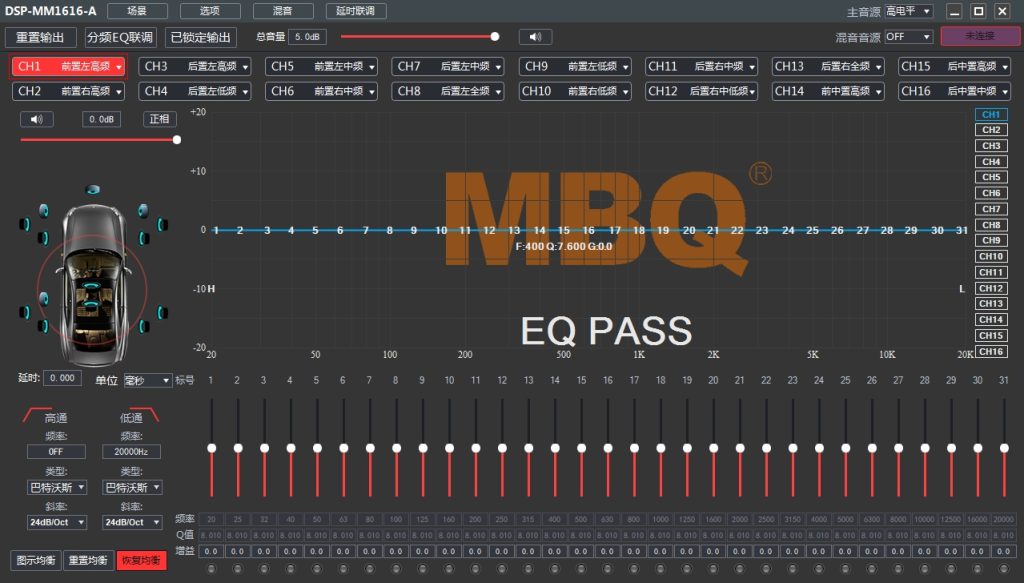
Task: Open the high-pass 类型 filter type dropdown
Action: pyautogui.click(x=57, y=488)
